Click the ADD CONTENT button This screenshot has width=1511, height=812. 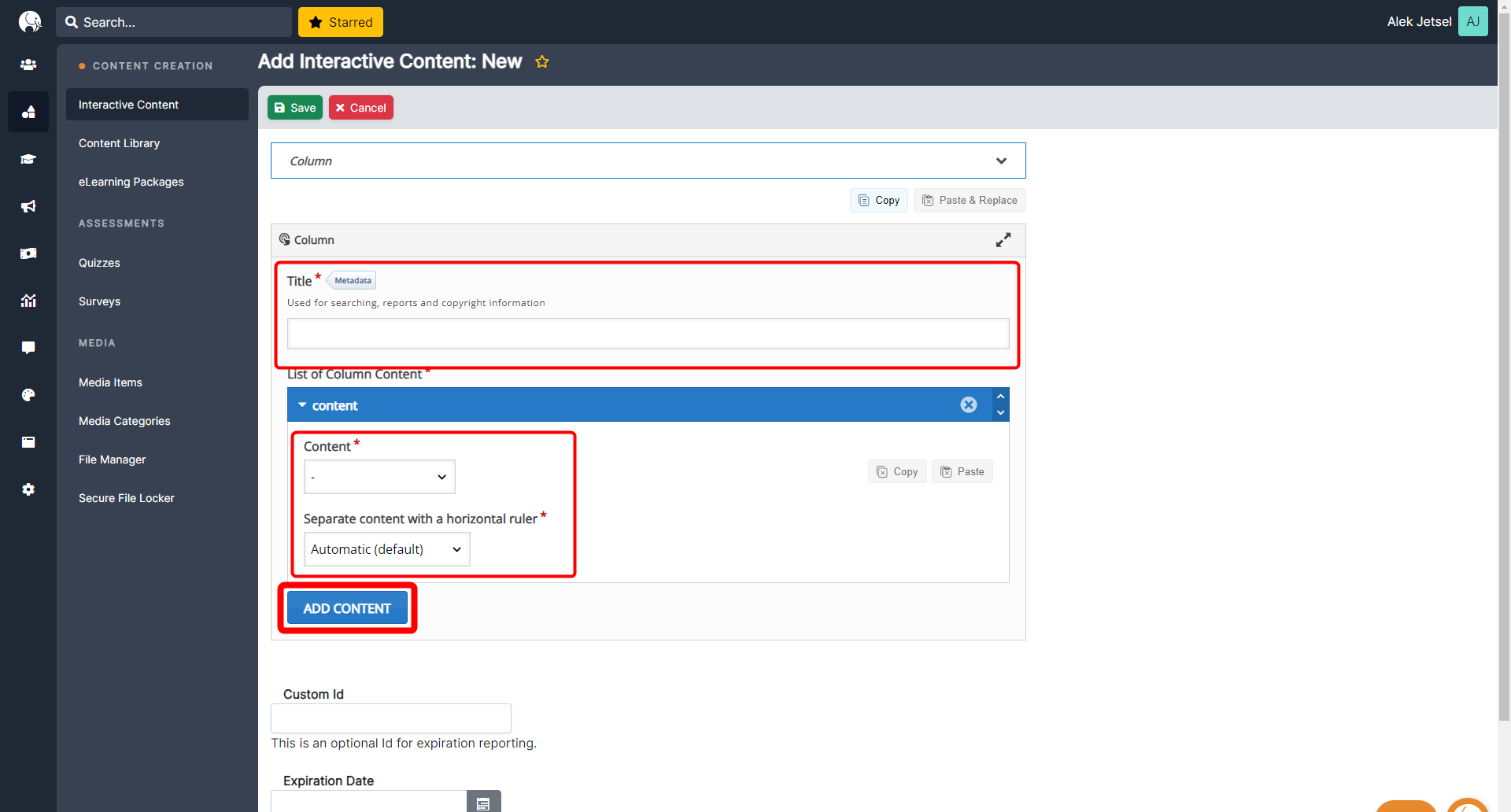[x=347, y=608]
